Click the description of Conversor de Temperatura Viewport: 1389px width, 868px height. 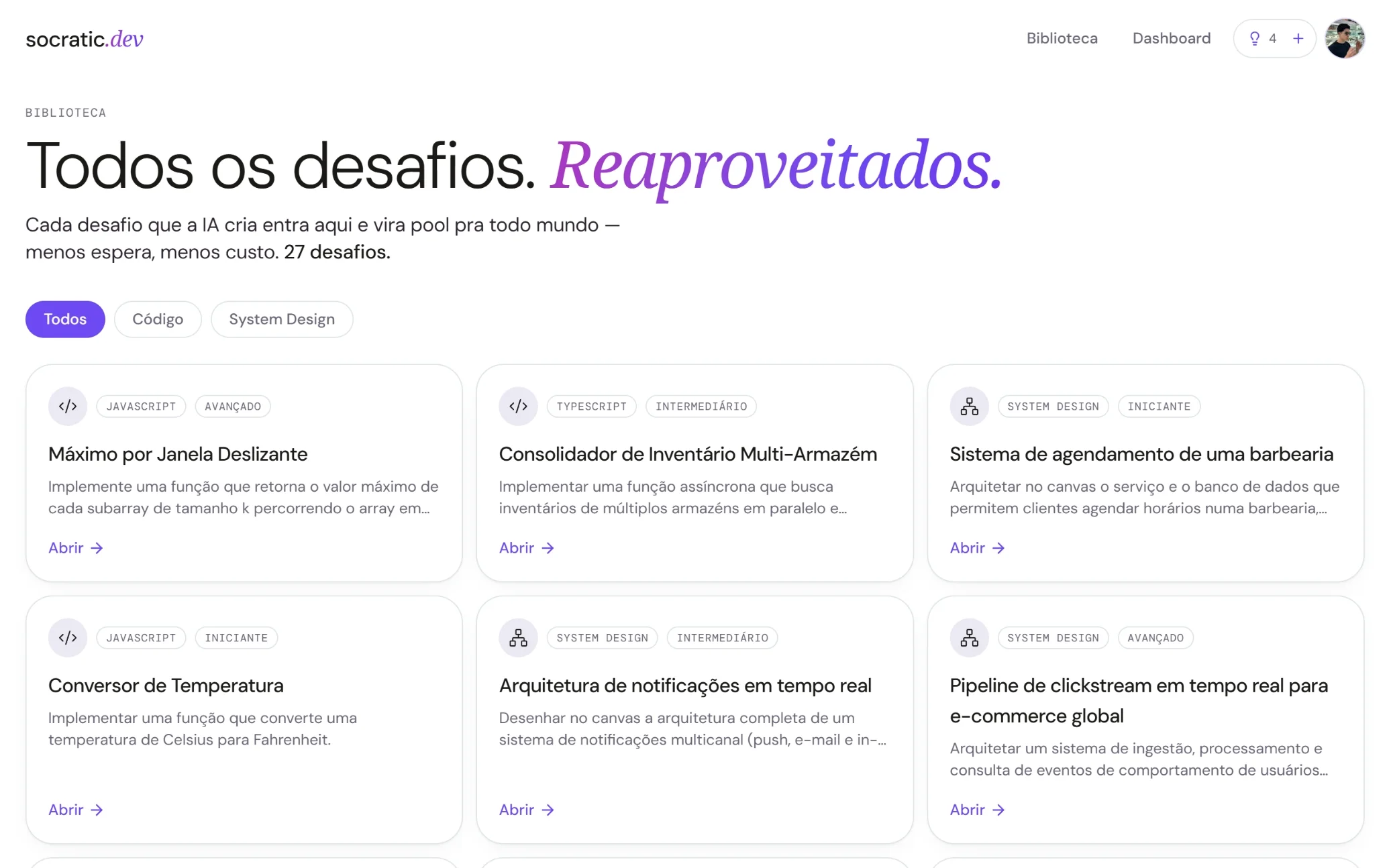pos(203,728)
